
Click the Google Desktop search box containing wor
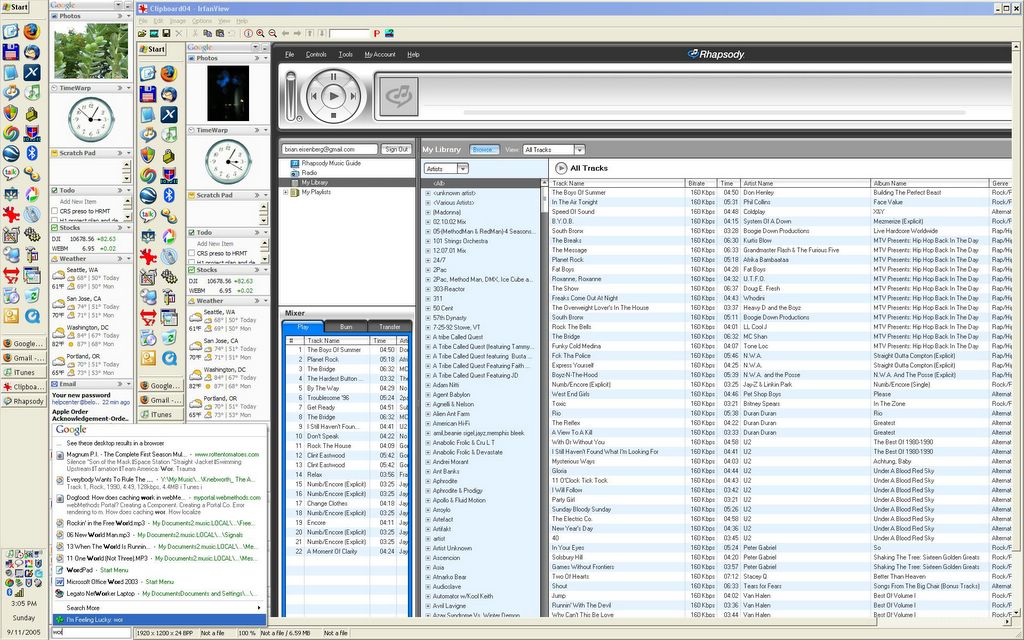pyautogui.click(x=92, y=633)
